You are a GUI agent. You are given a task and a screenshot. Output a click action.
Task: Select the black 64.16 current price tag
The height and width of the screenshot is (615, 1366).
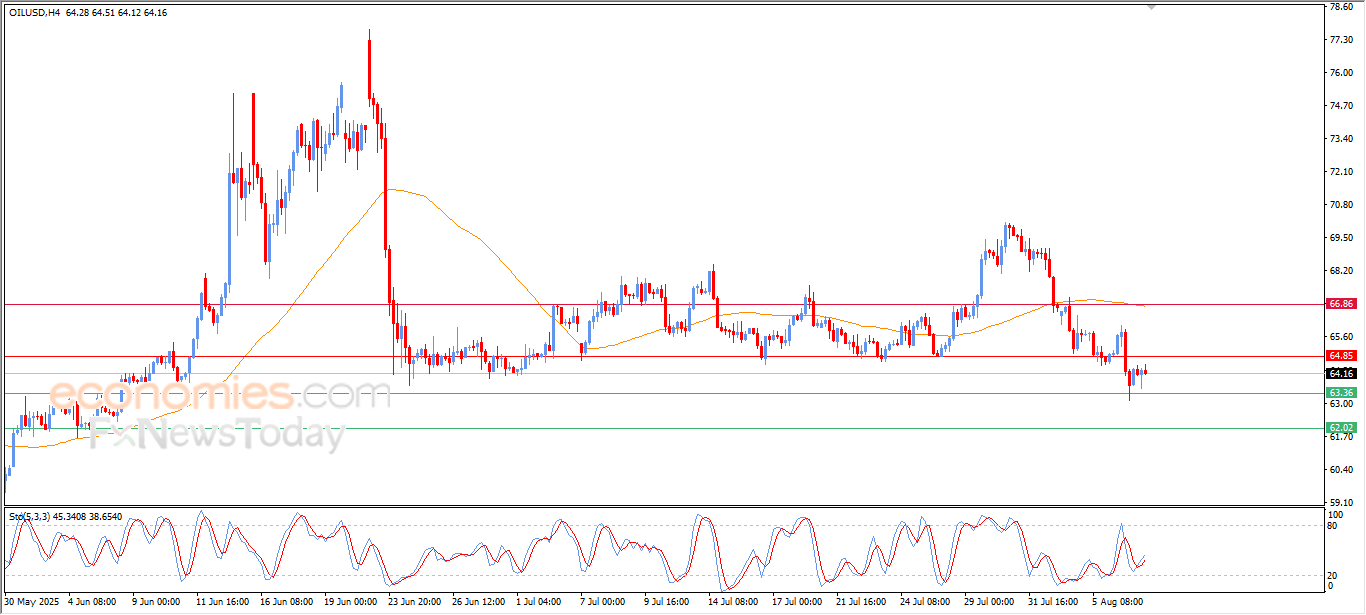pyautogui.click(x=1341, y=374)
